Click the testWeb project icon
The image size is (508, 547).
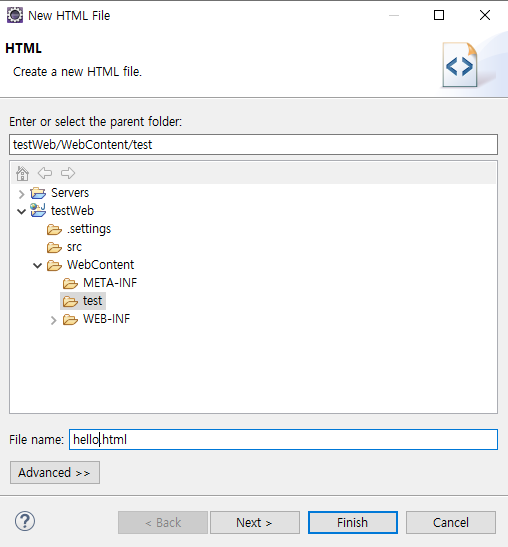pos(38,210)
